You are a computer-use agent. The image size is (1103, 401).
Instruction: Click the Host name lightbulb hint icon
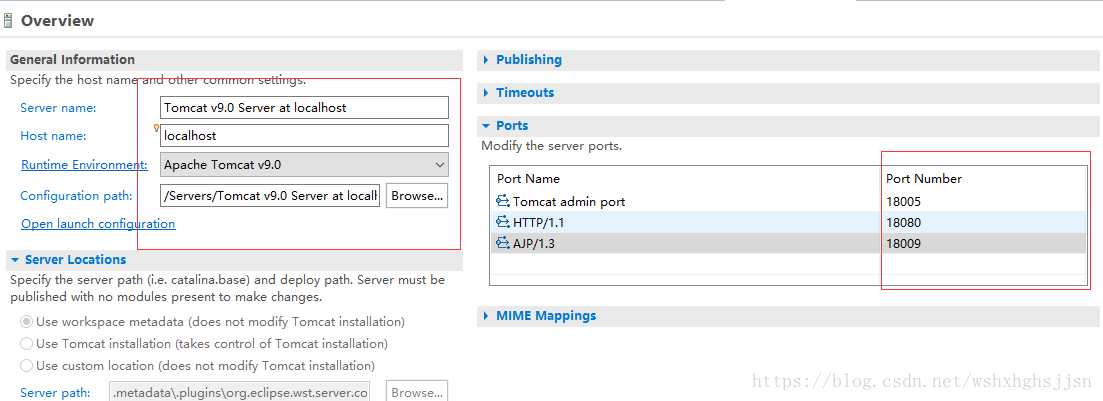click(156, 128)
